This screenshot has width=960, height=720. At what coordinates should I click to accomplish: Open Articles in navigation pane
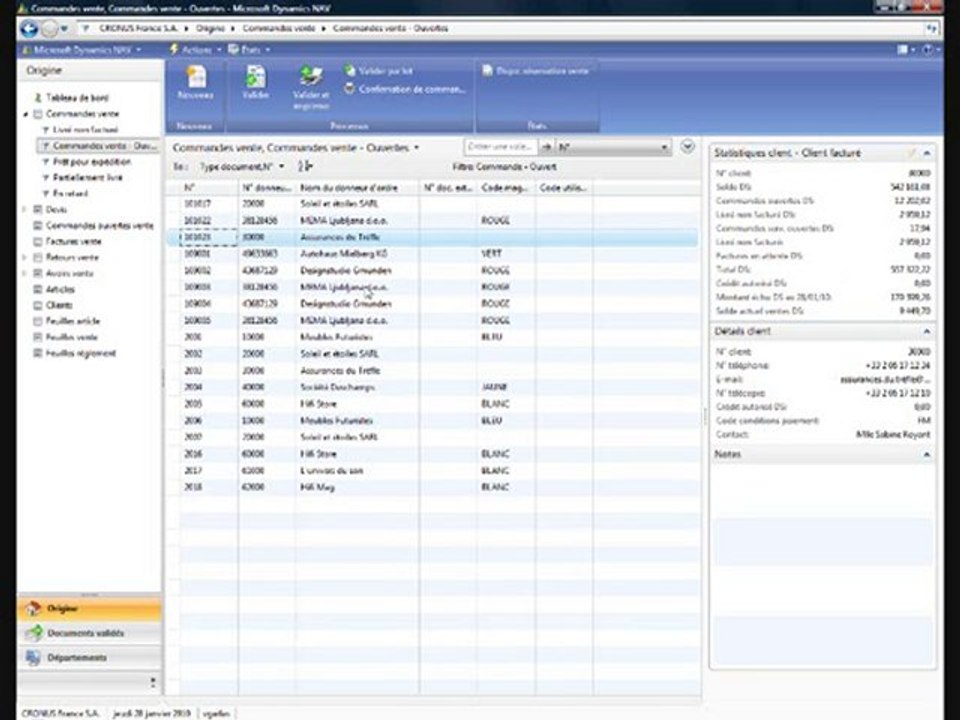click(60, 289)
